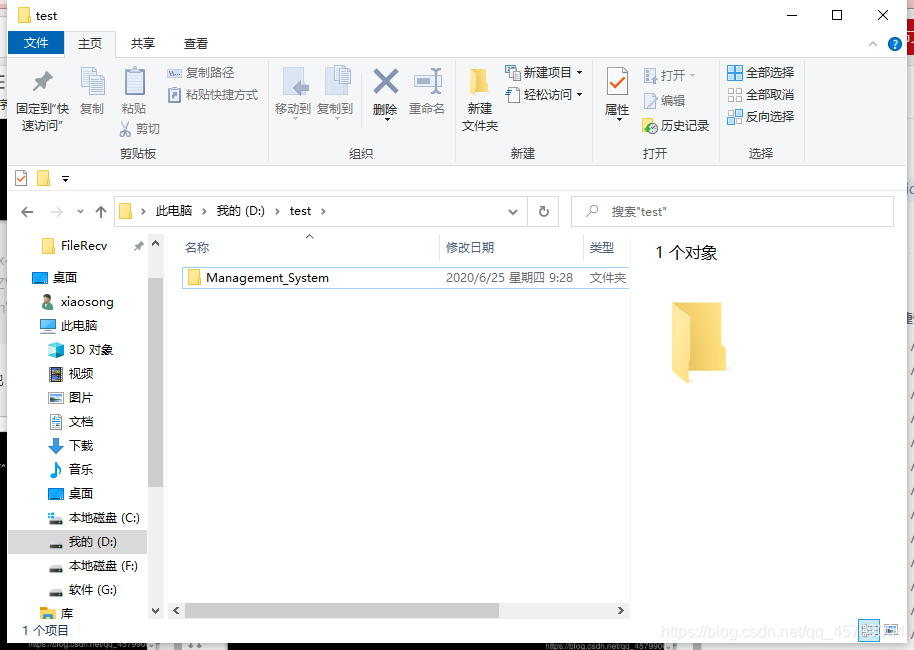Toggle the checkbox in quick access toolbar

point(21,177)
